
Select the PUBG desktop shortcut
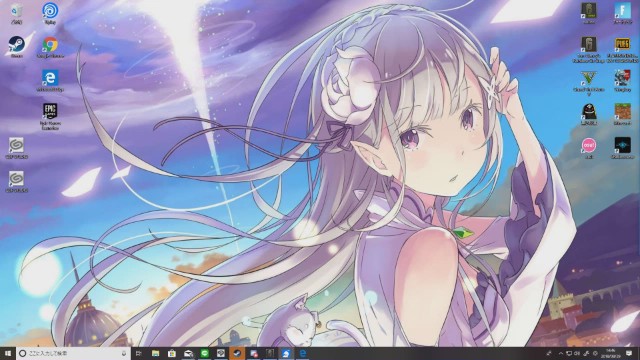(x=622, y=50)
